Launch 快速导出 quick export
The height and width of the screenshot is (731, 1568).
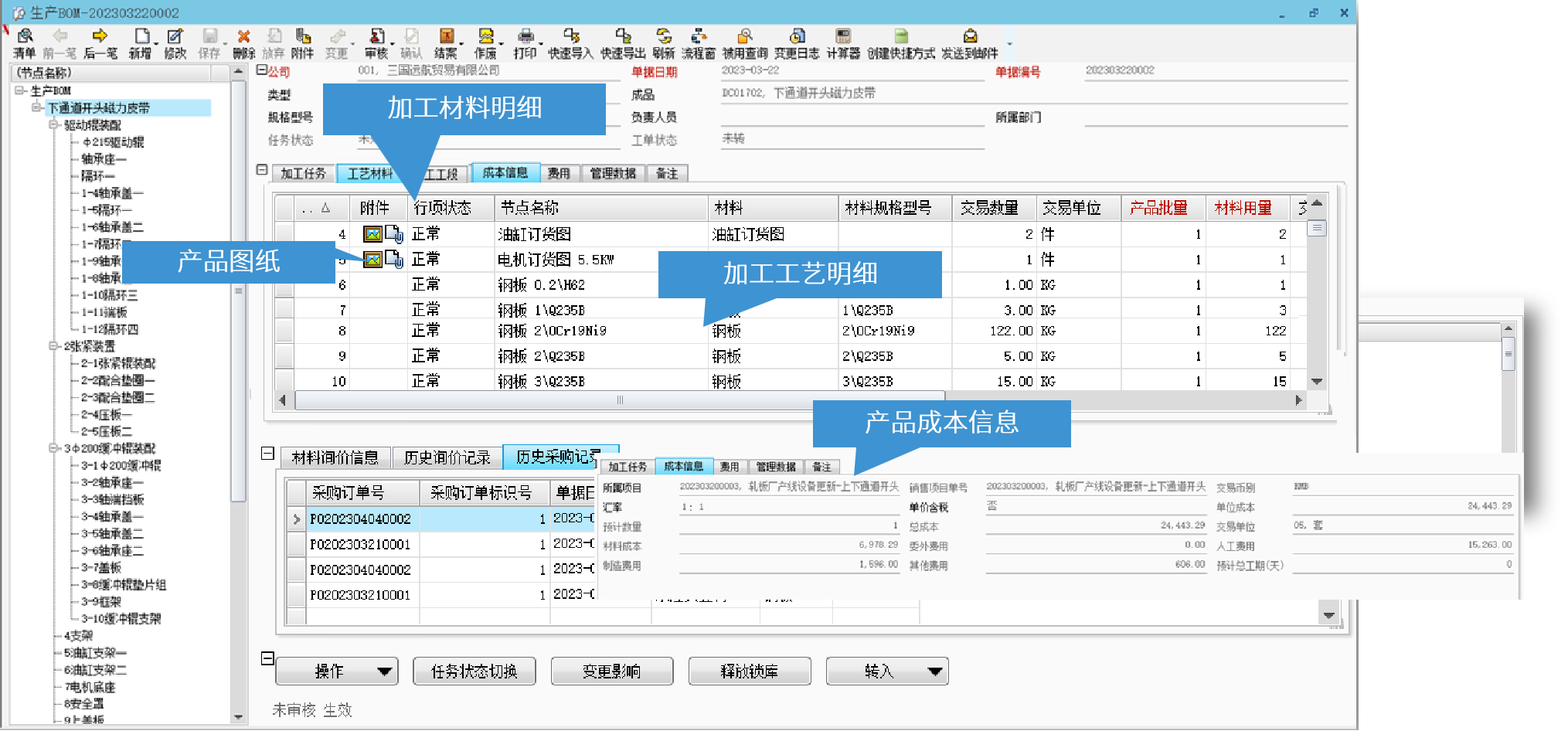click(623, 36)
